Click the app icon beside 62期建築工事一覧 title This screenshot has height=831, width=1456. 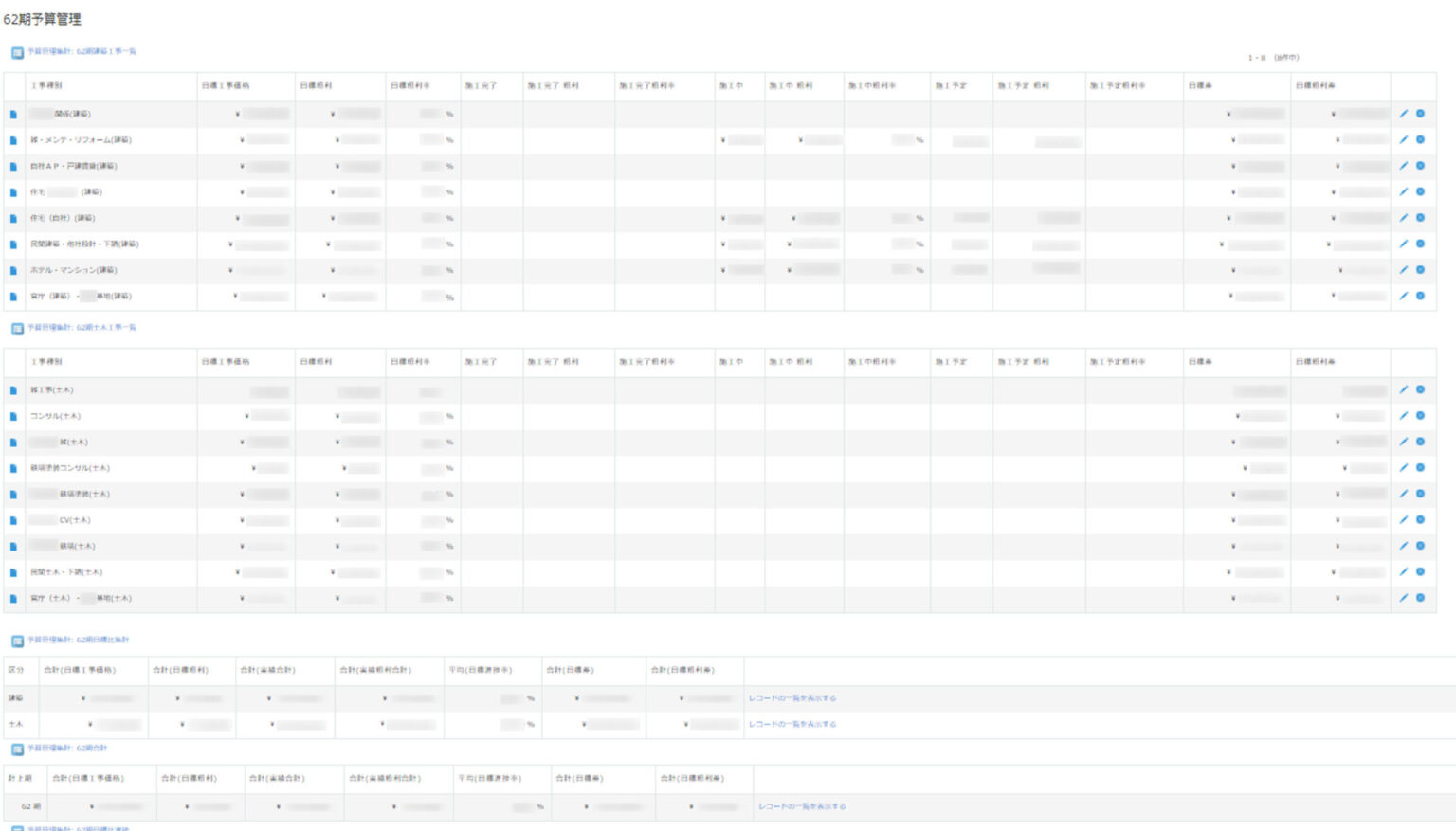[x=17, y=53]
